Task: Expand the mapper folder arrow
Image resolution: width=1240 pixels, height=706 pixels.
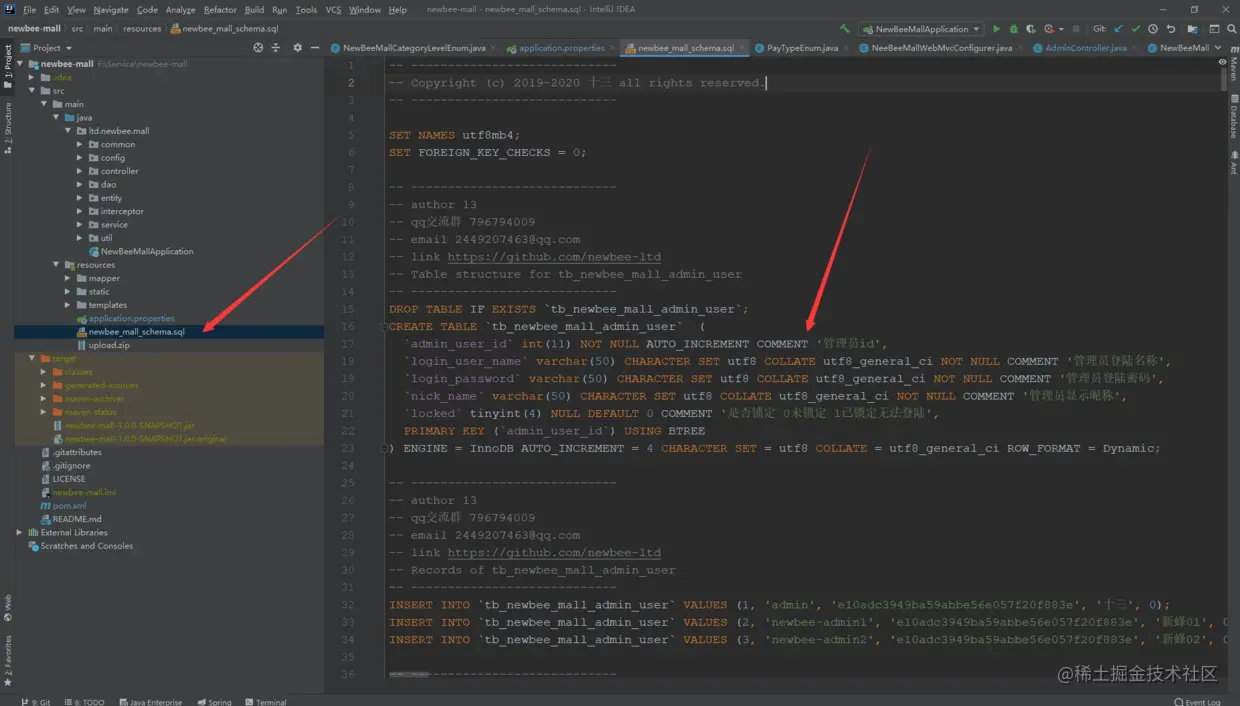Action: [68, 278]
